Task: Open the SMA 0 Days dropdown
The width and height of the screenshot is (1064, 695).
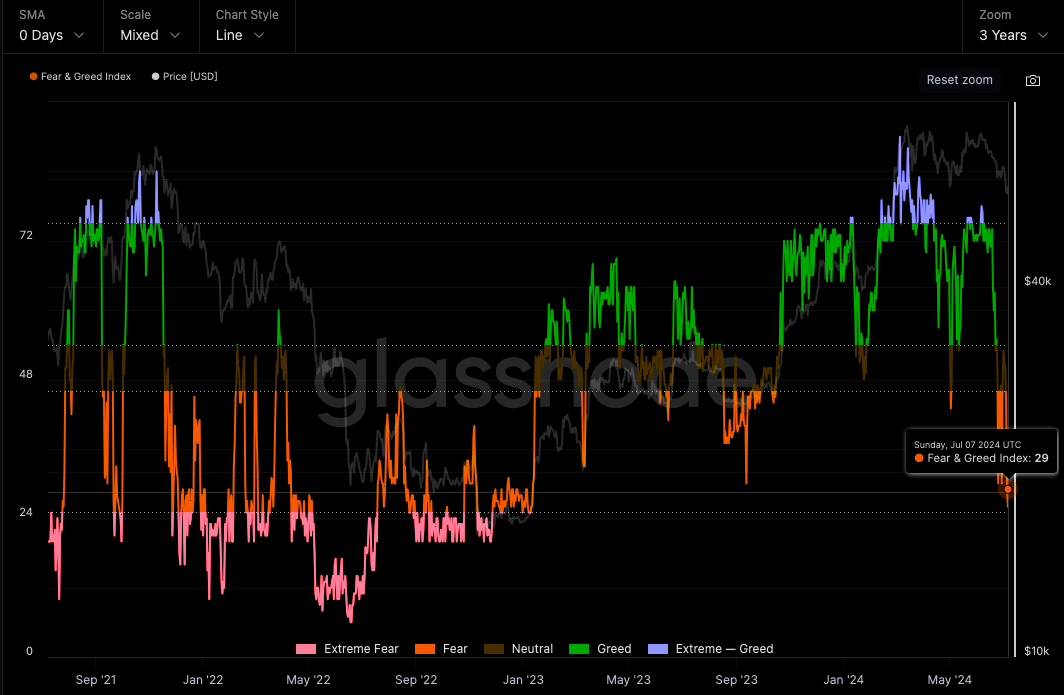Action: tap(52, 26)
